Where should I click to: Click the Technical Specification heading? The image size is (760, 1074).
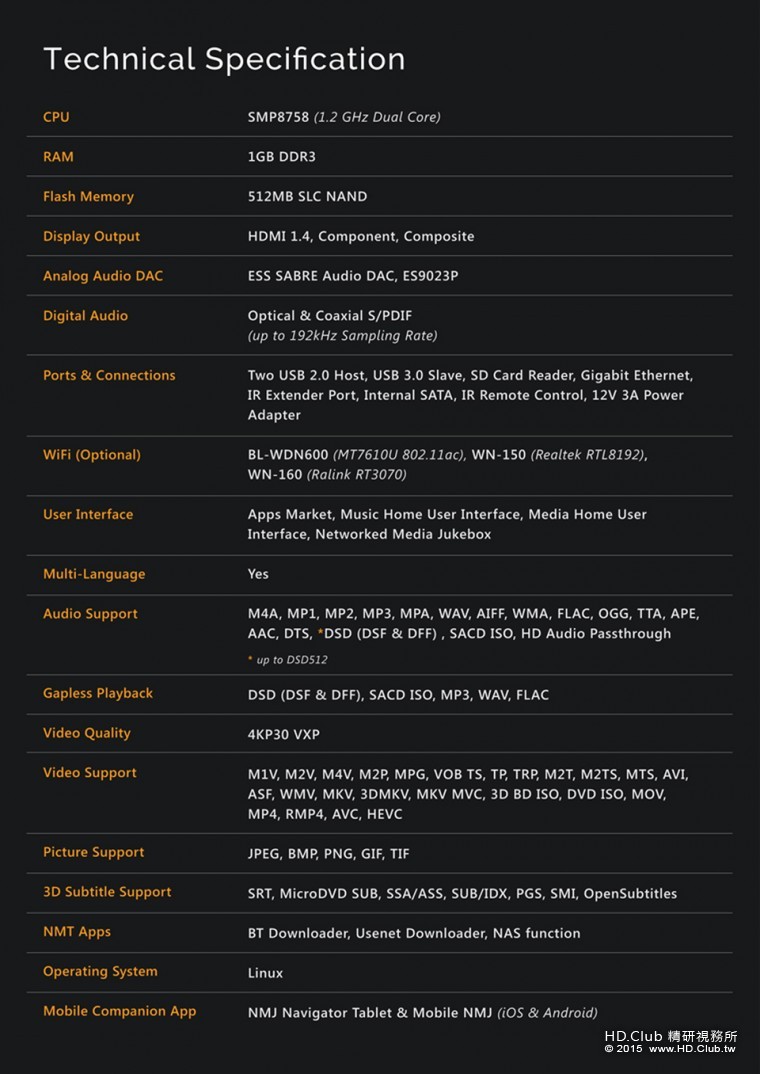(224, 59)
